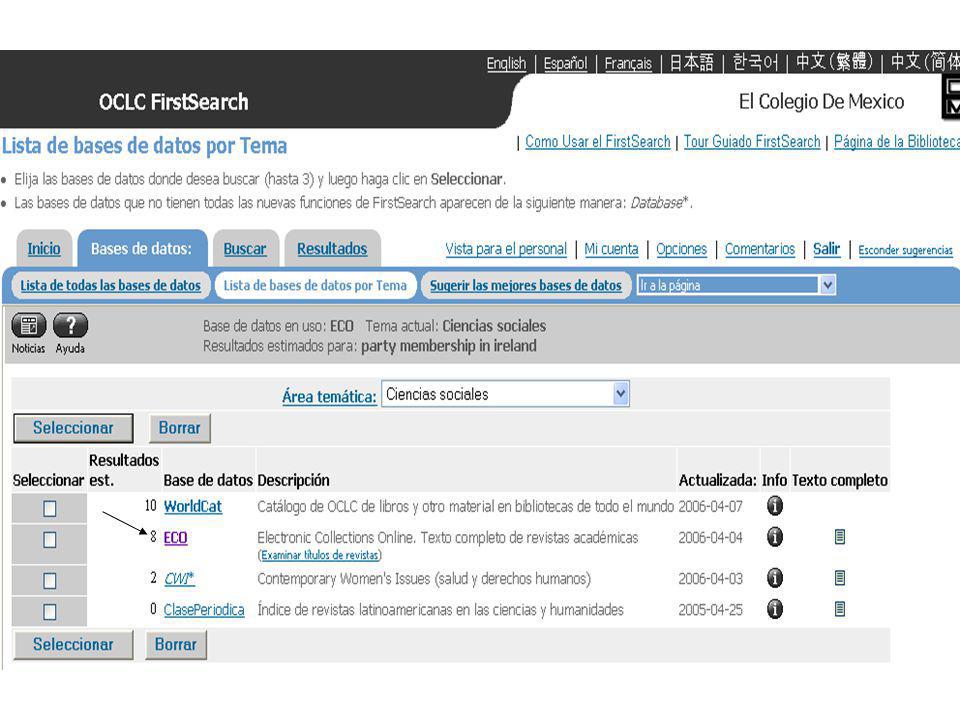Show info for WorldCat database
This screenshot has width=960, height=720.
(x=774, y=506)
